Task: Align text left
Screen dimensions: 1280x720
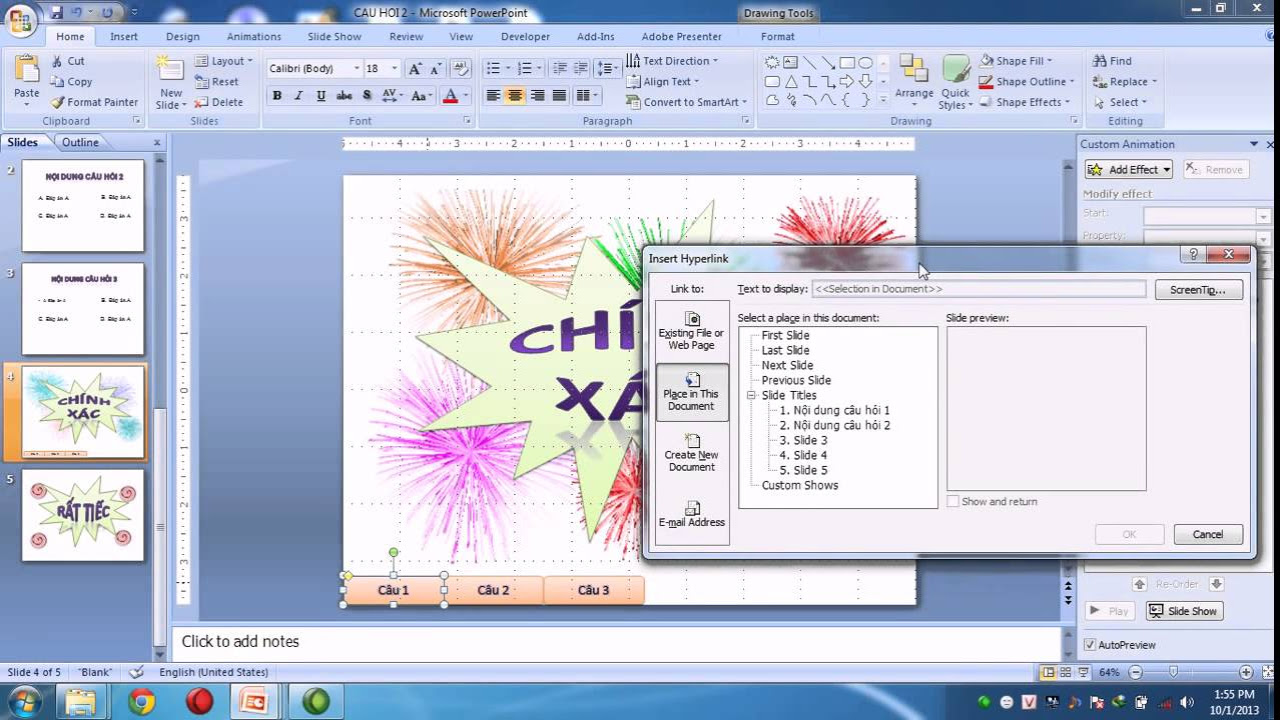Action: pos(493,96)
